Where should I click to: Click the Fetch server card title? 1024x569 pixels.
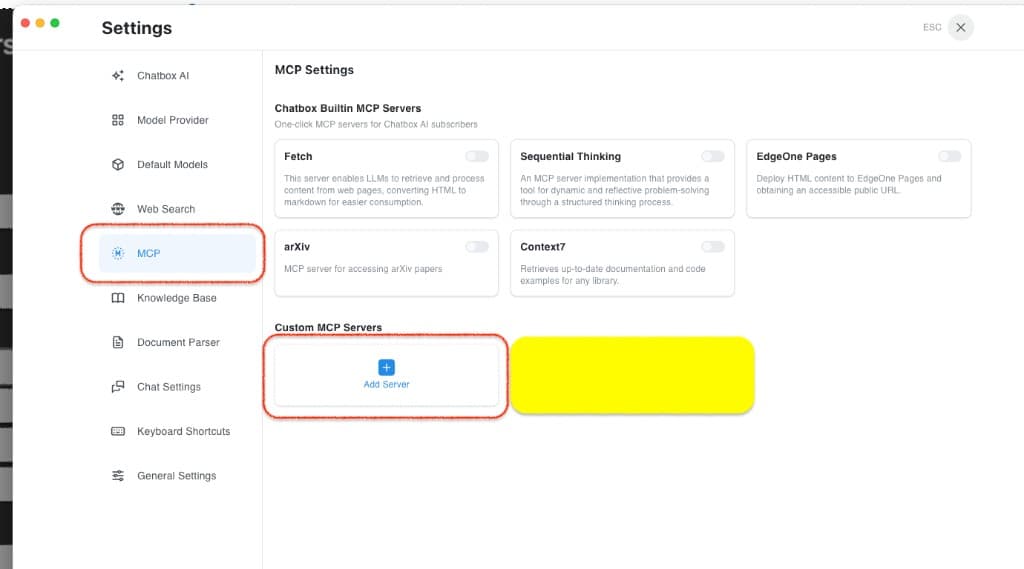point(298,157)
